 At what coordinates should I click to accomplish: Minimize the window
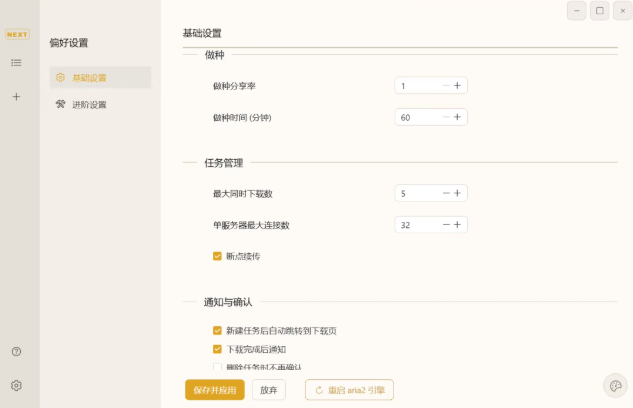coord(577,11)
